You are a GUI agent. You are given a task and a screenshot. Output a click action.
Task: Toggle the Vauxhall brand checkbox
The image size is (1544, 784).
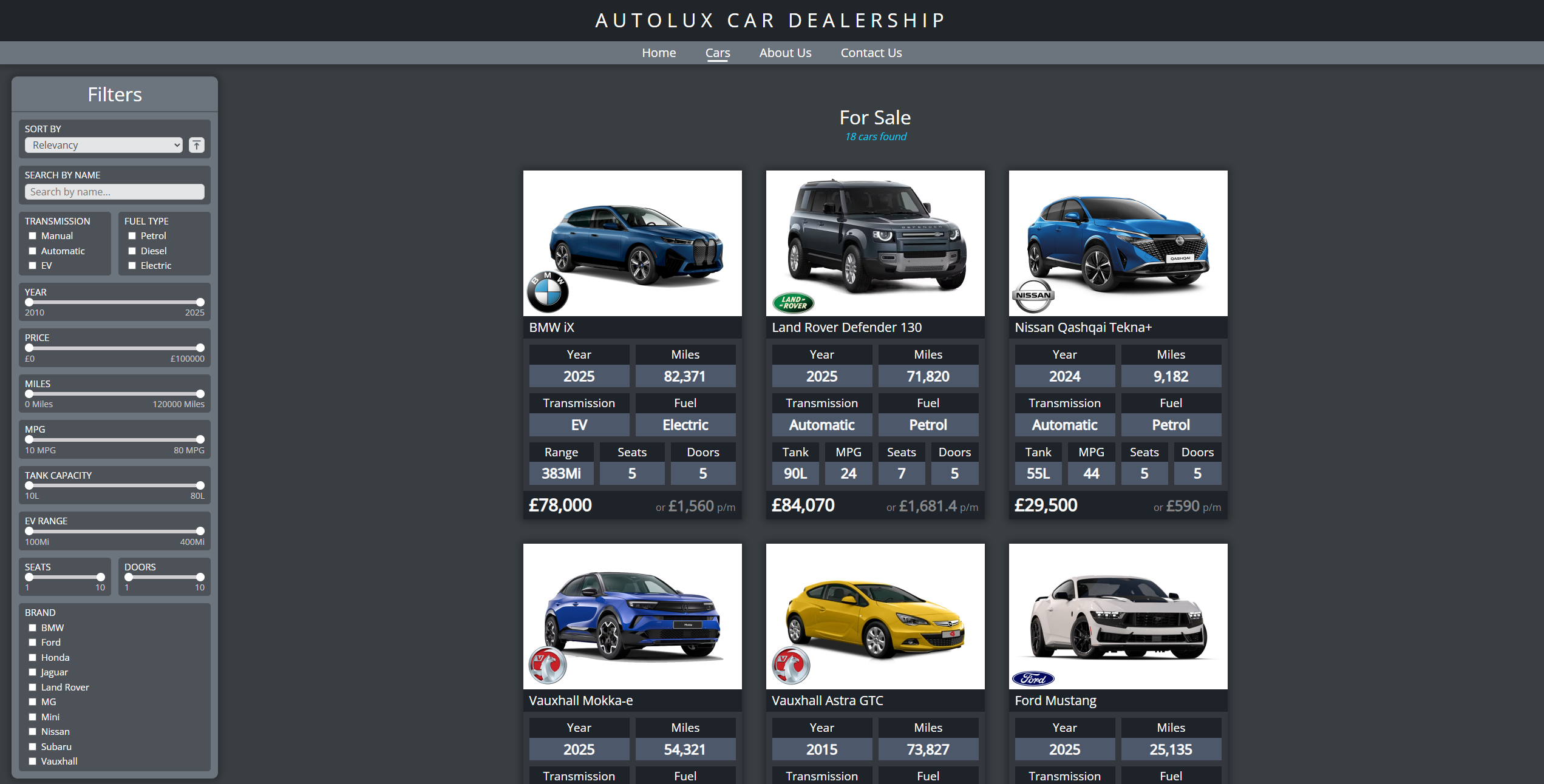pyautogui.click(x=33, y=762)
